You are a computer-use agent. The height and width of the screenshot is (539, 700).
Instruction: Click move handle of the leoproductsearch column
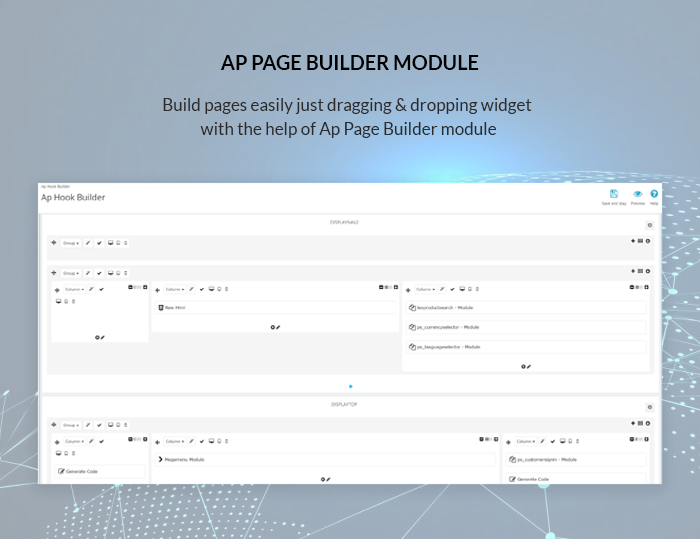pyautogui.click(x=408, y=290)
